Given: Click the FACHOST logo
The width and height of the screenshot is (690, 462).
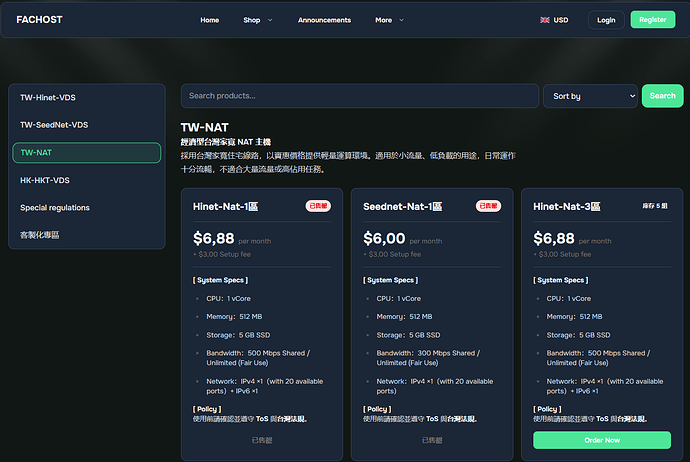Looking at the screenshot, I should point(39,20).
